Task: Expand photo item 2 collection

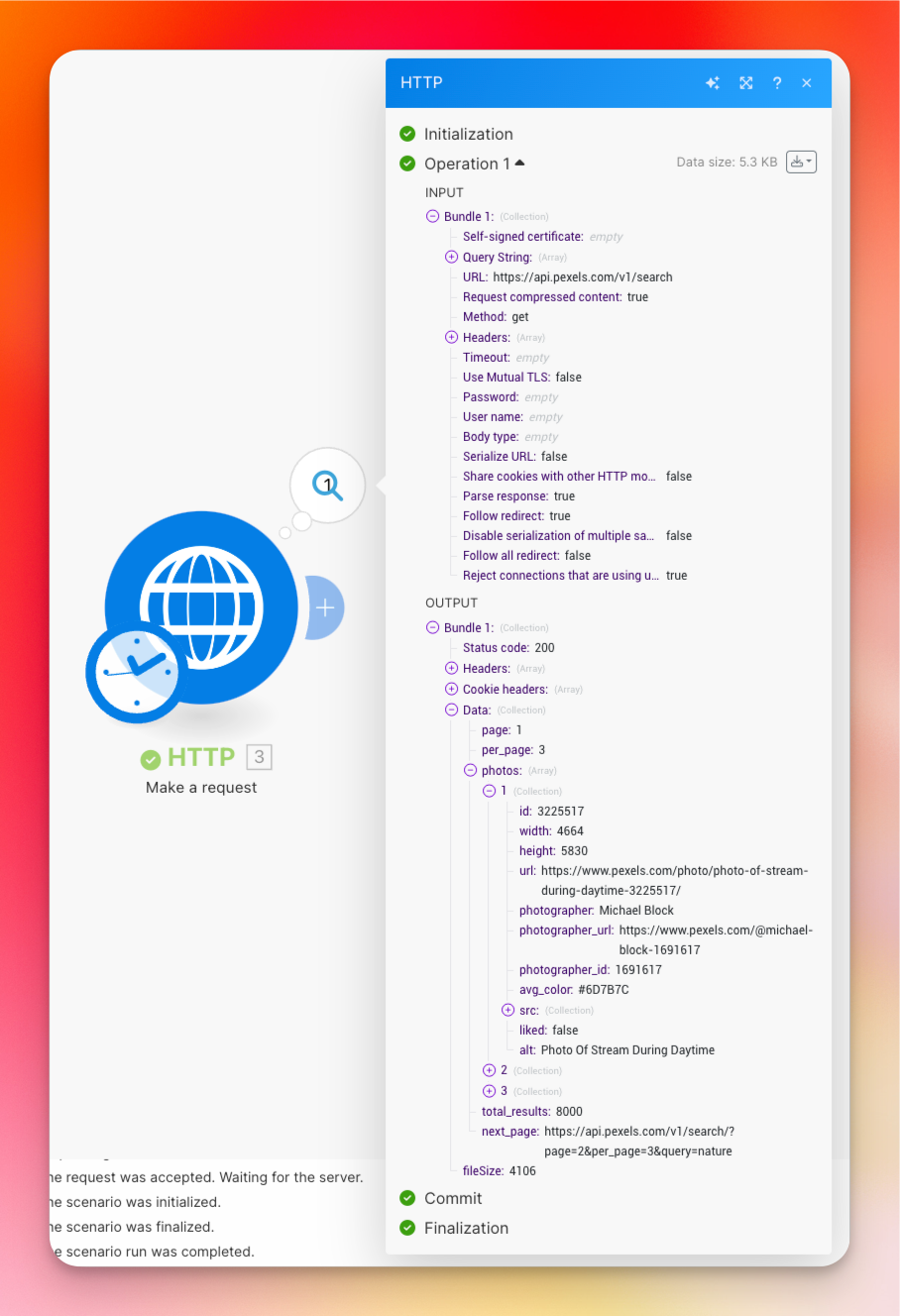Action: coord(490,1070)
